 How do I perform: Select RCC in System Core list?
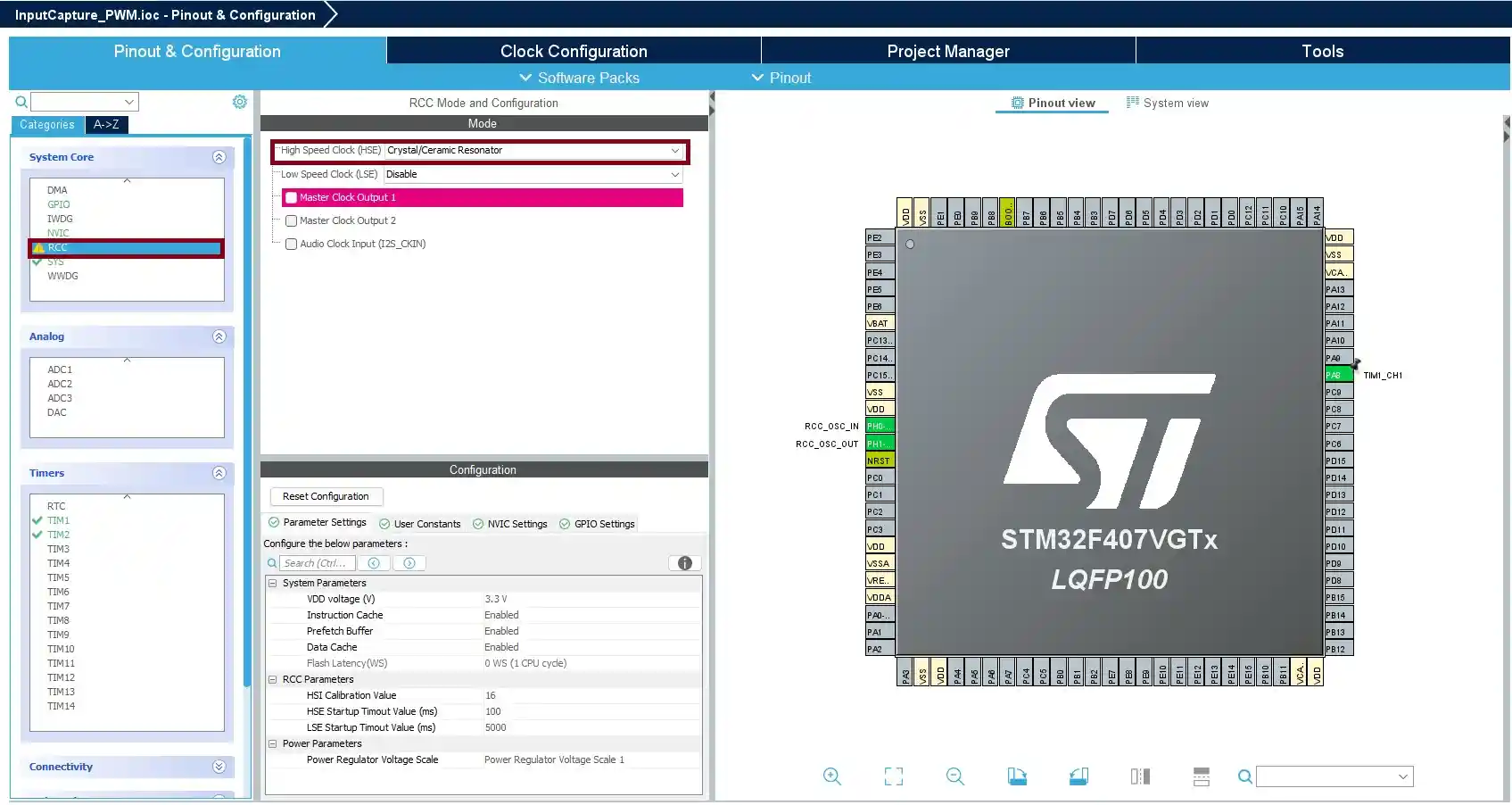127,248
